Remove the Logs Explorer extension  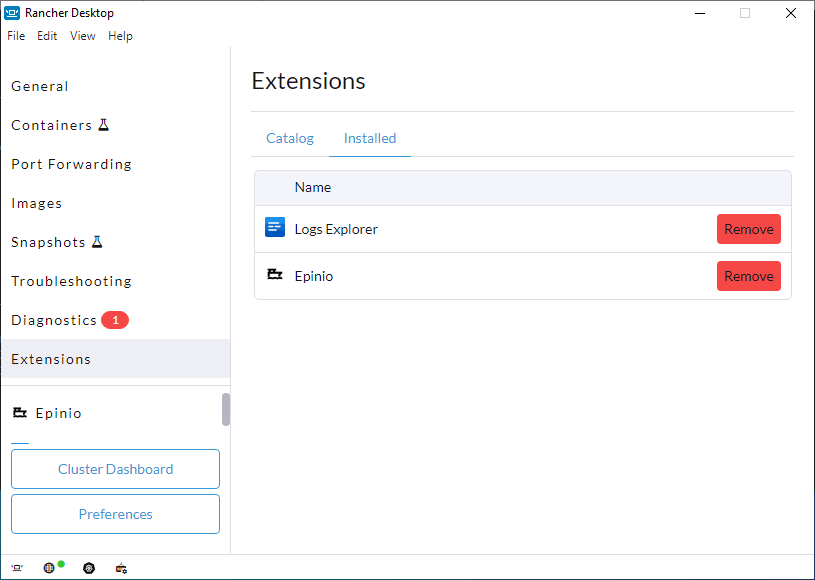[748, 229]
